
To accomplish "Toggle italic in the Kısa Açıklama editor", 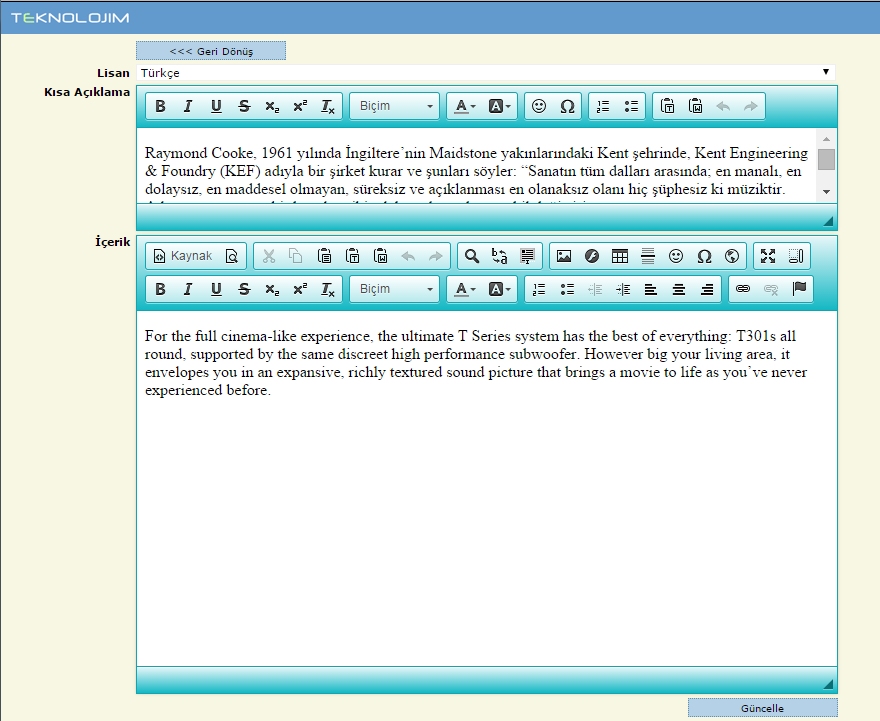I will (188, 106).
